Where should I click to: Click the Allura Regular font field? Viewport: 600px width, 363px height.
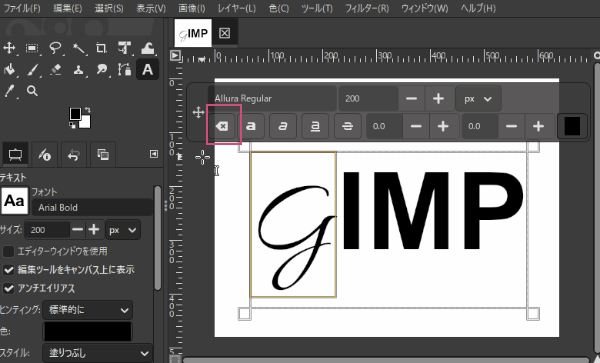pos(272,99)
